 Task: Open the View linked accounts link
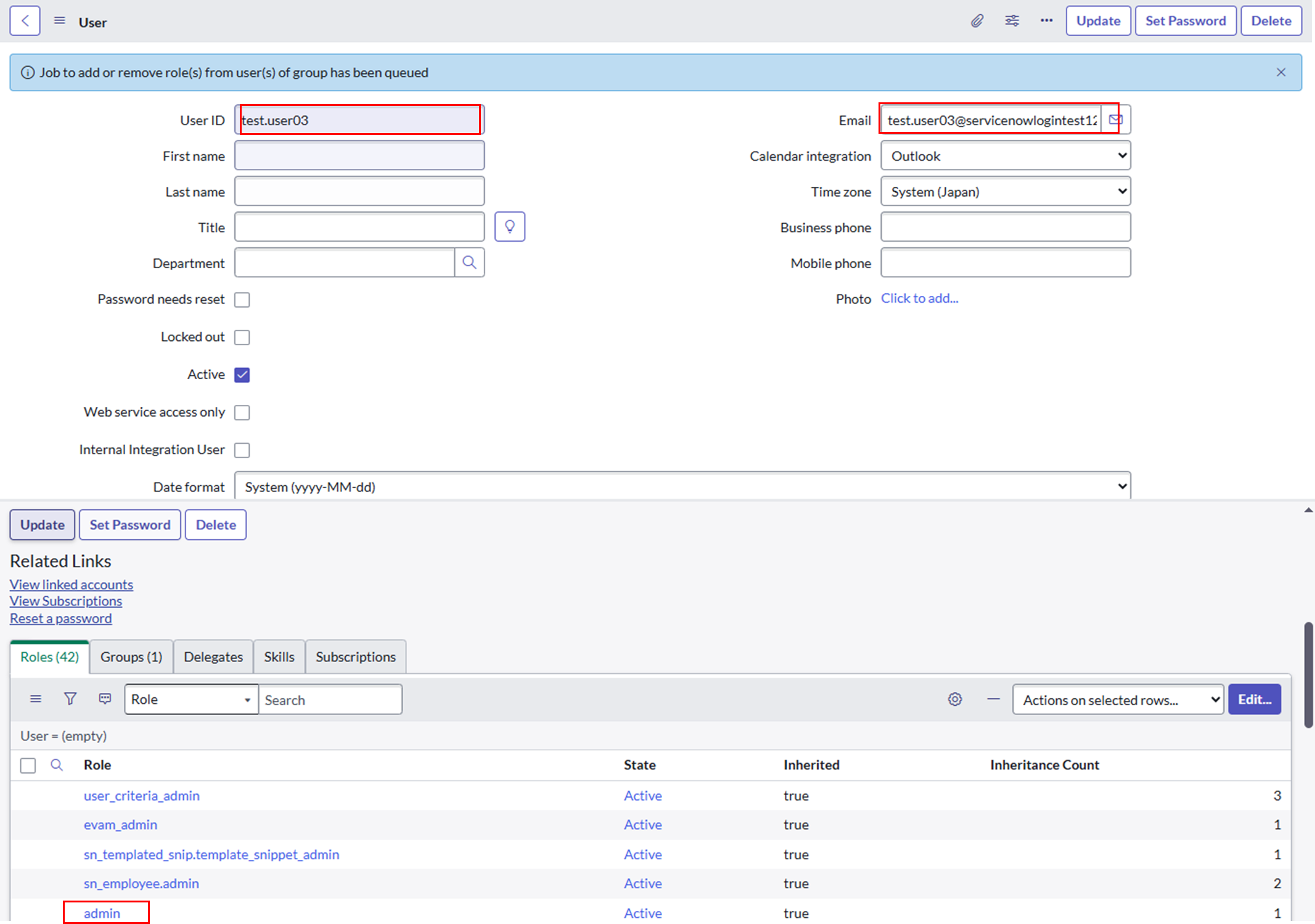point(71,584)
